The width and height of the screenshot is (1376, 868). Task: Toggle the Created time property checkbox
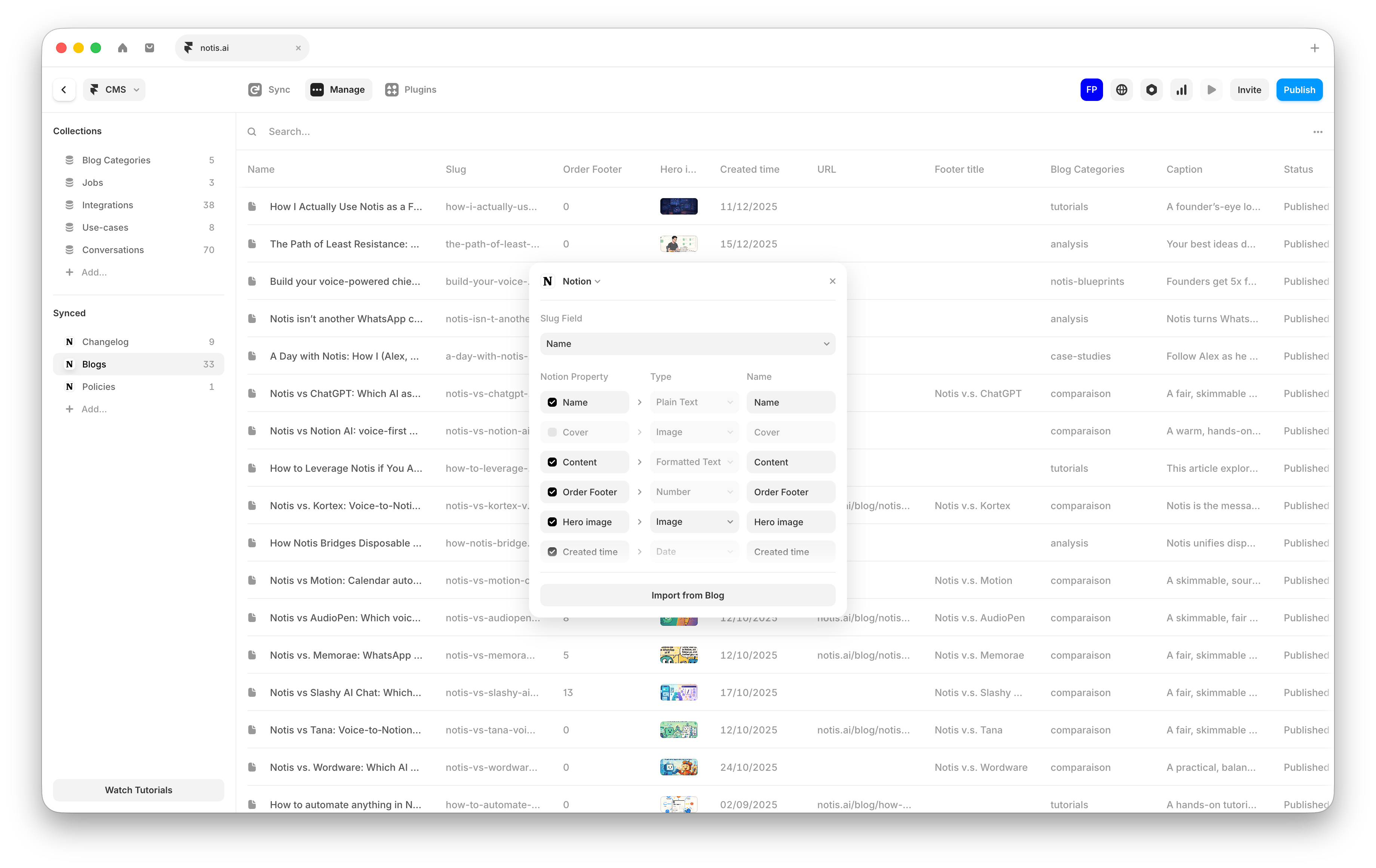click(x=552, y=552)
